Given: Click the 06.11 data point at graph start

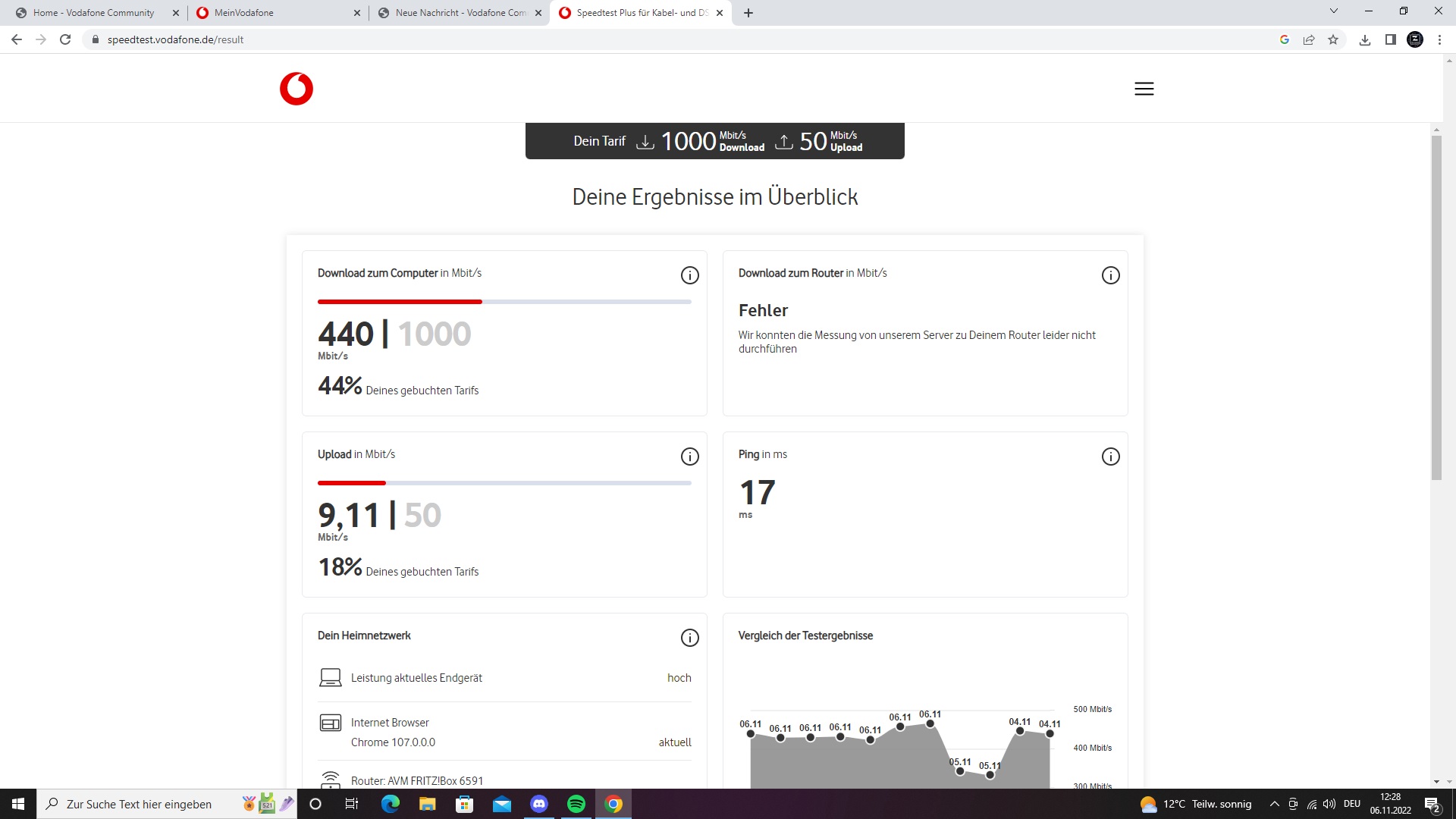Looking at the screenshot, I should (751, 733).
